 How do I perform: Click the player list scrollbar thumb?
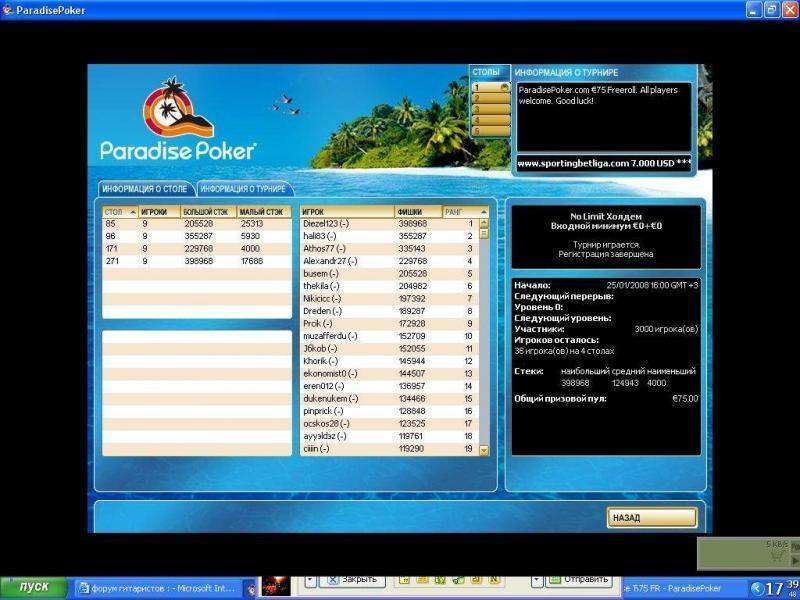point(484,234)
